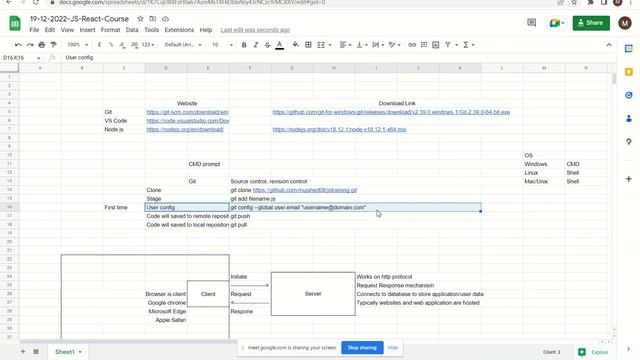640x360 pixels.
Task: Open Keep in the side panel
Action: (x=629, y=72)
